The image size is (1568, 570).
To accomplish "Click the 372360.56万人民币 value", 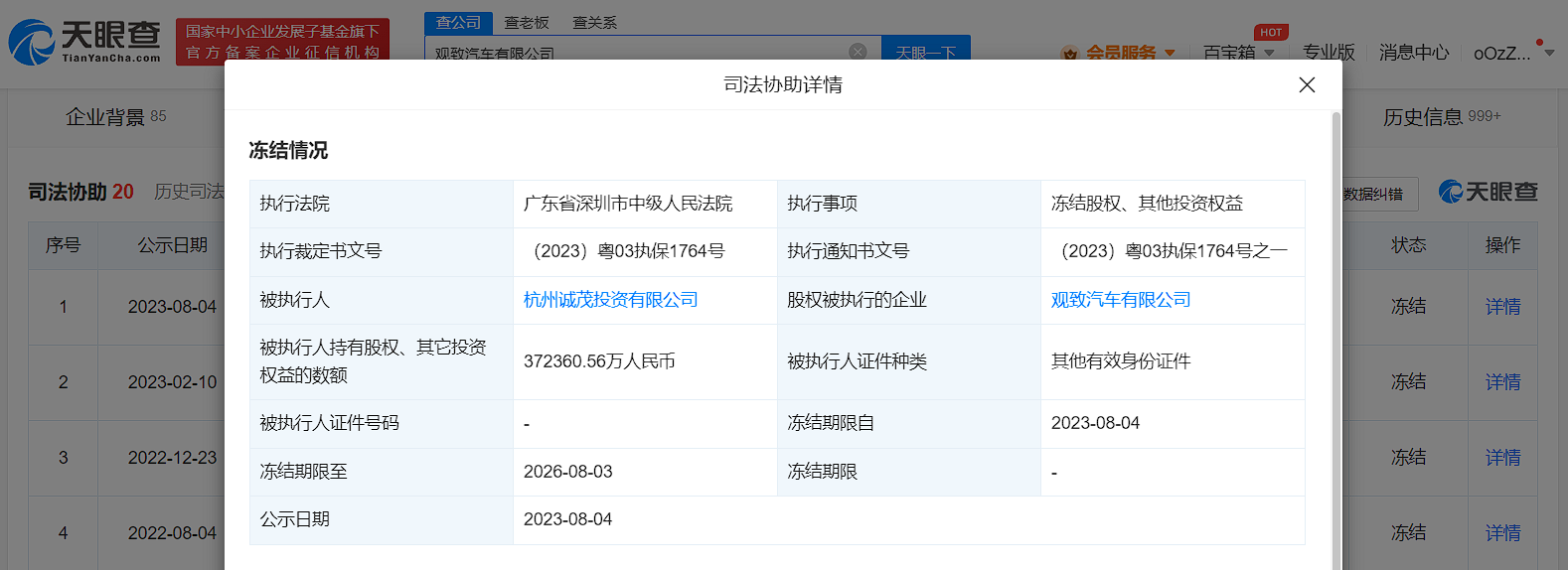I will (599, 361).
